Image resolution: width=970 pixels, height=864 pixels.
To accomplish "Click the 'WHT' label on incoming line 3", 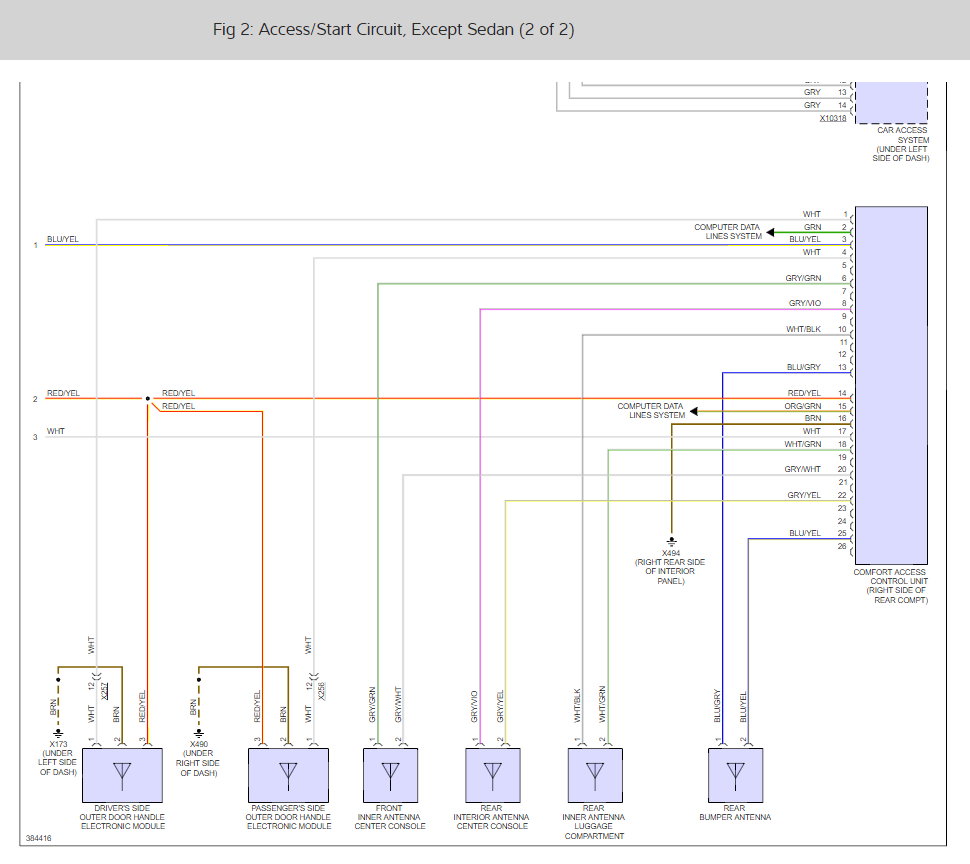I will tap(56, 431).
